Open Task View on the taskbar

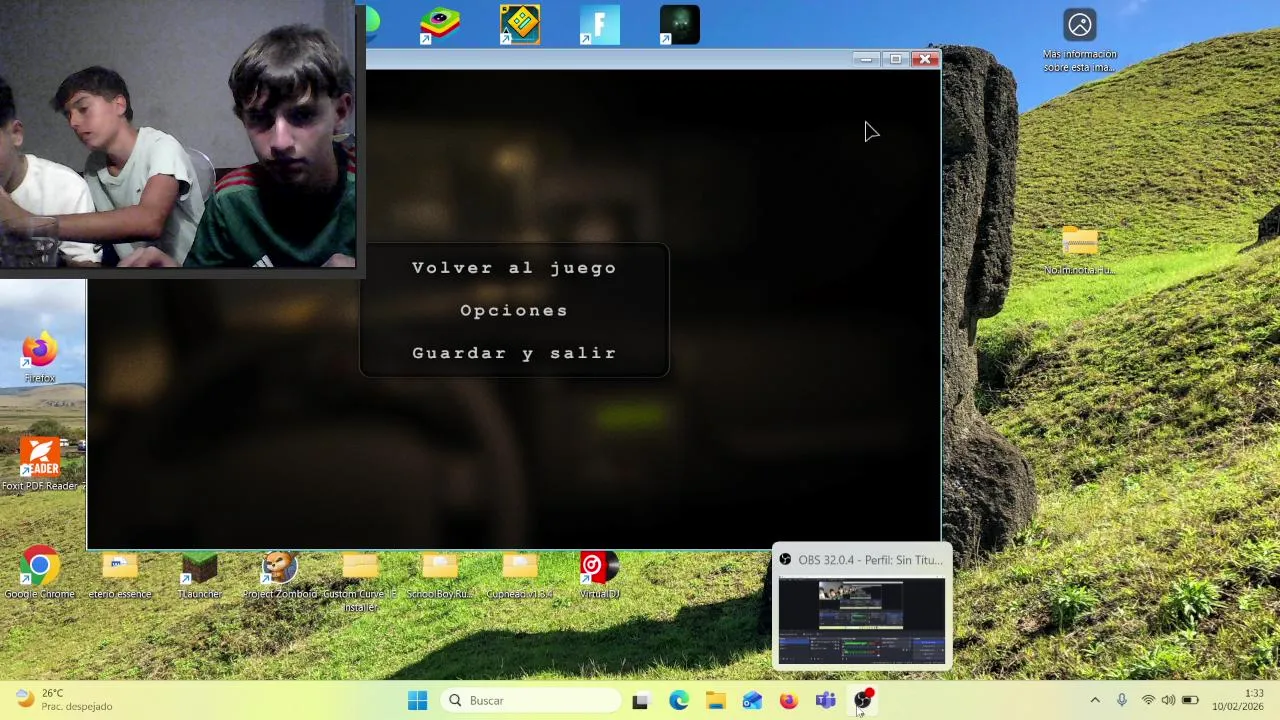640,701
